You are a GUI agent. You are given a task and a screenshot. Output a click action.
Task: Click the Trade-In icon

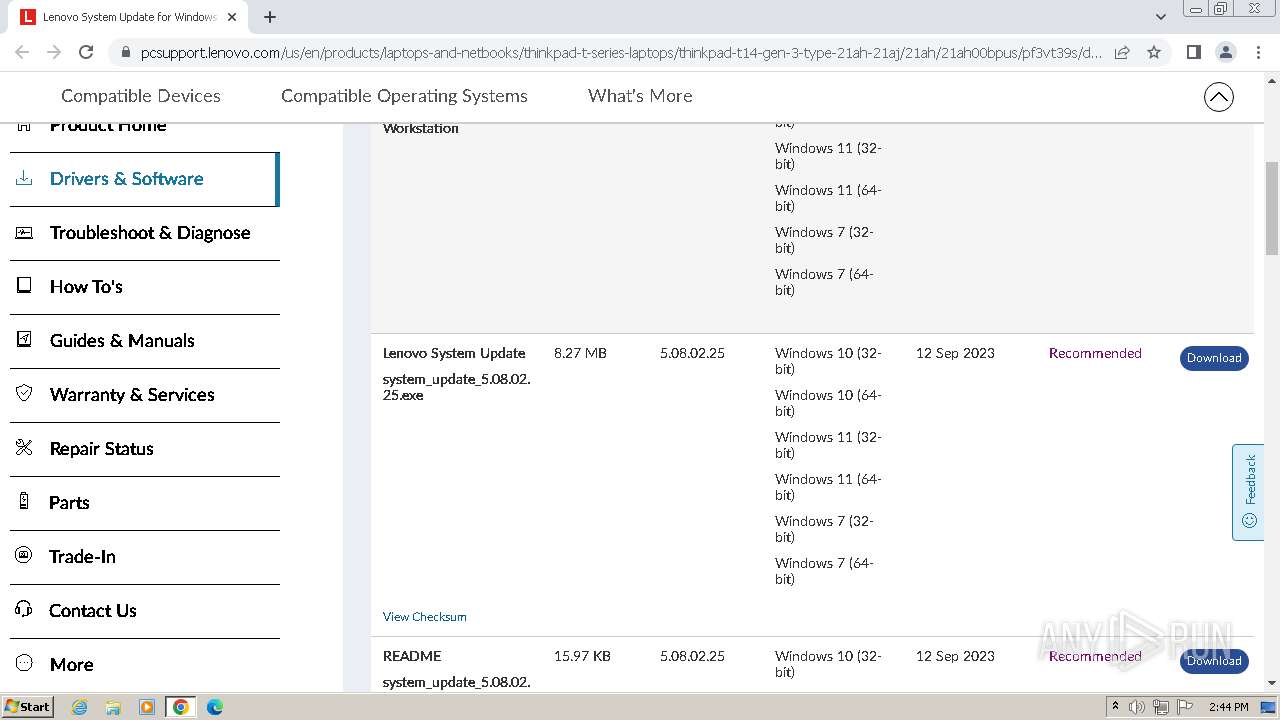(x=24, y=556)
